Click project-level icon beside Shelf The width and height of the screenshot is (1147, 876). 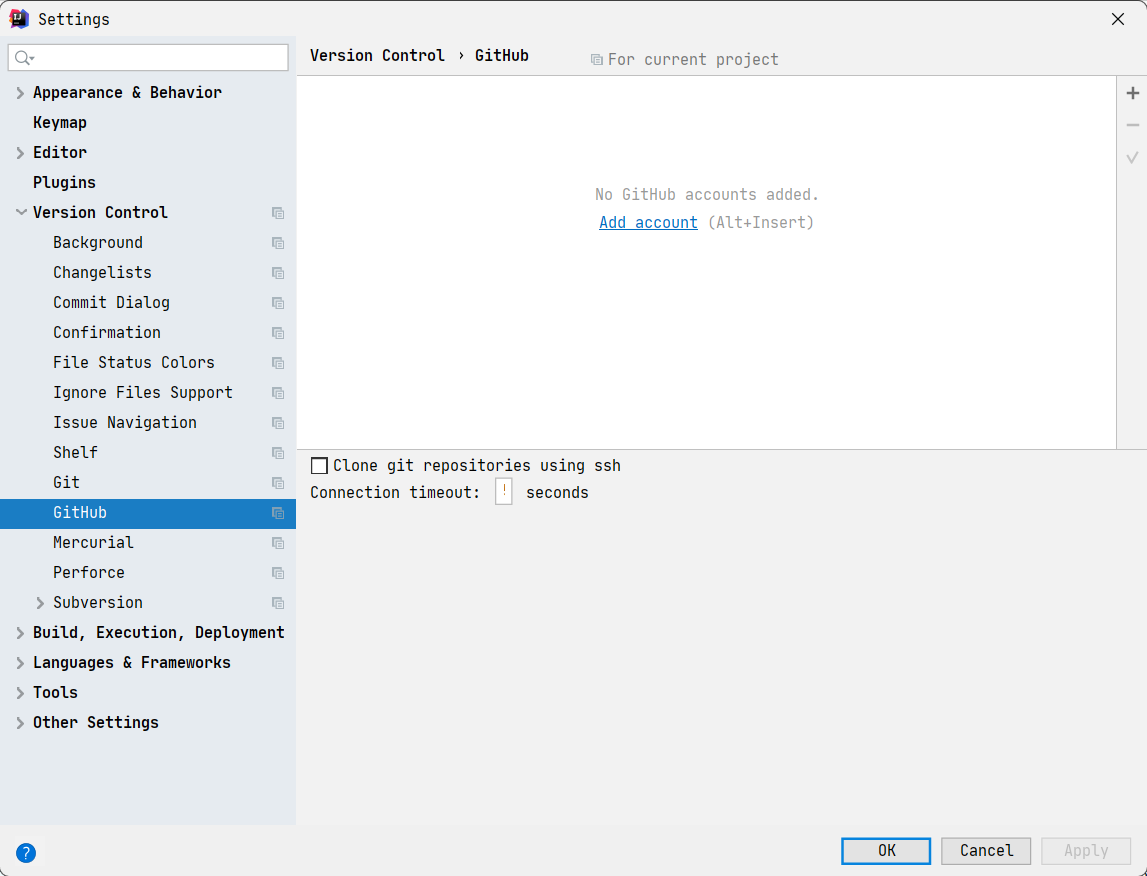point(278,453)
